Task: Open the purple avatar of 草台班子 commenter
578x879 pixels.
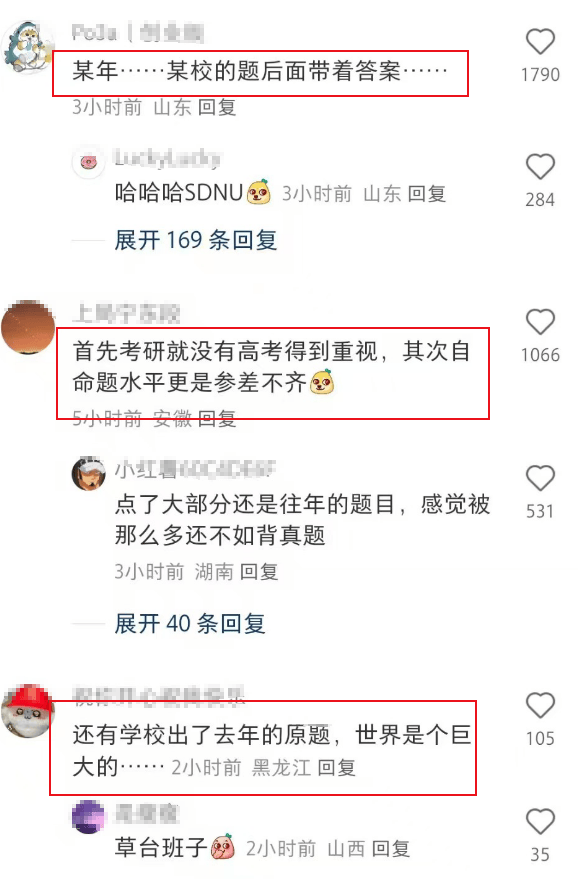Action: (89, 817)
